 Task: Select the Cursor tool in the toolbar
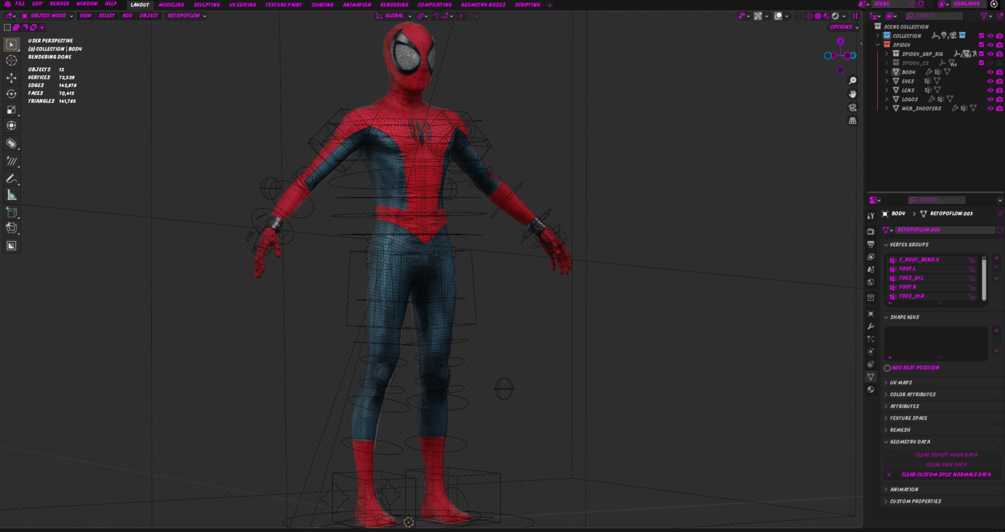[x=12, y=61]
